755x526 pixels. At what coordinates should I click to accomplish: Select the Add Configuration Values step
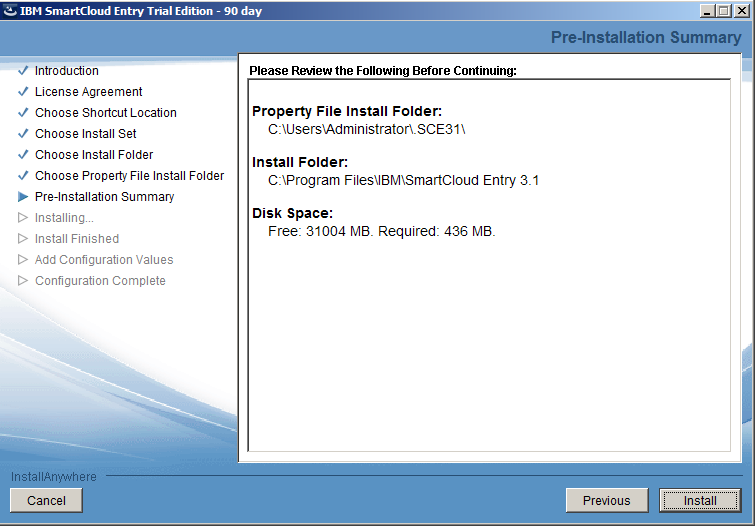(104, 260)
